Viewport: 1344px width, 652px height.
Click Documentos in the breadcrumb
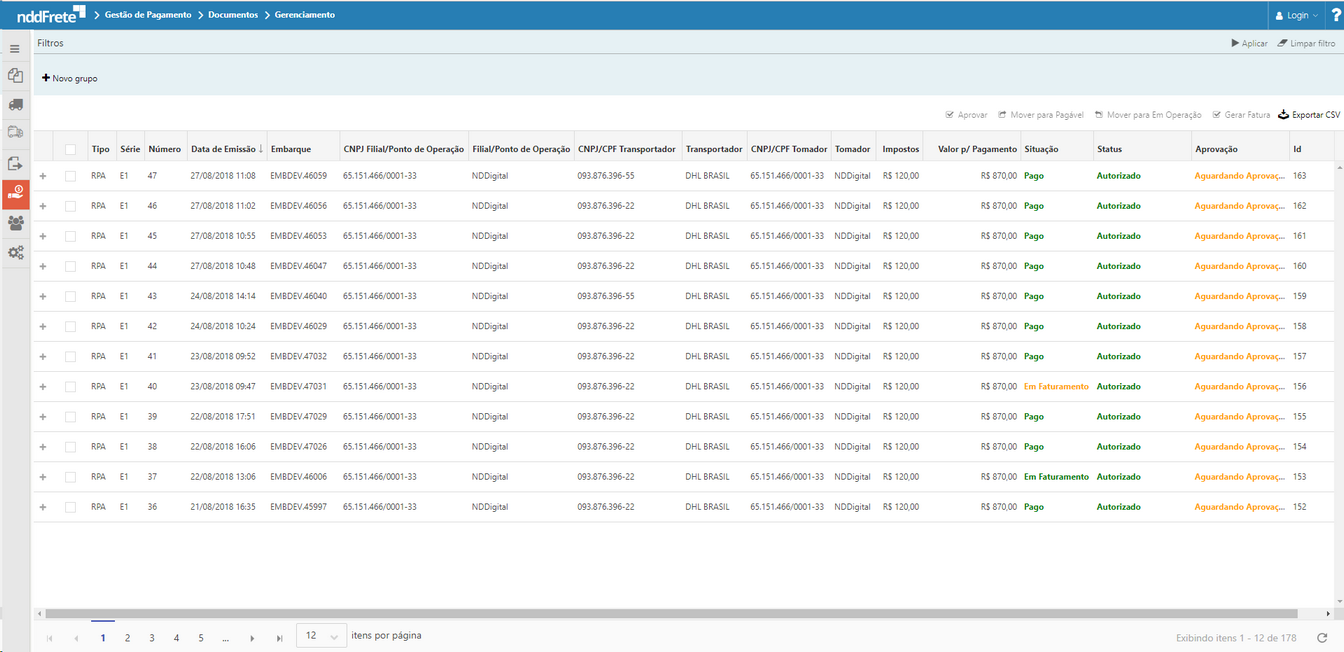(232, 15)
